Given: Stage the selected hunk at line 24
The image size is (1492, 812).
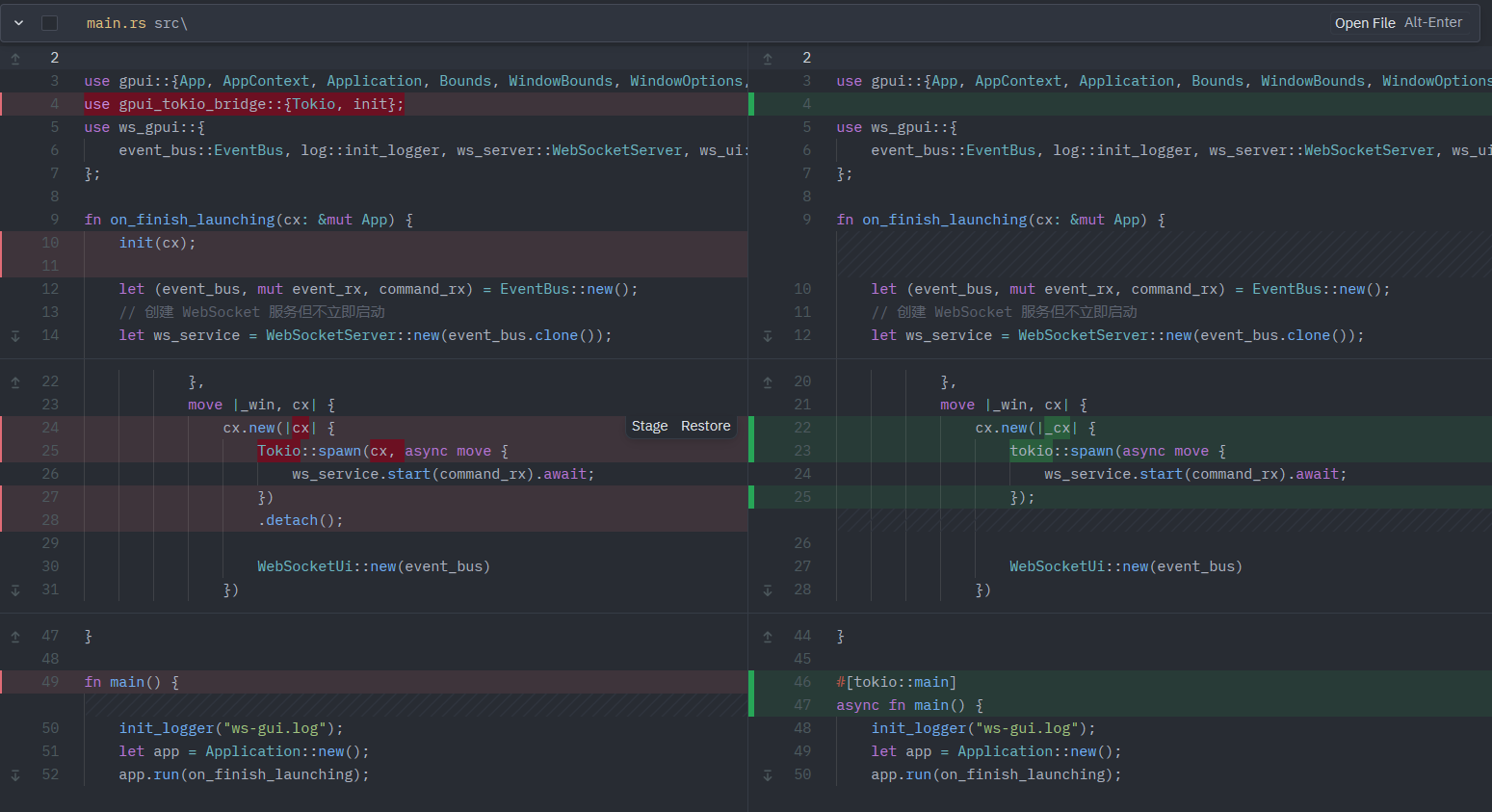Looking at the screenshot, I should (649, 426).
